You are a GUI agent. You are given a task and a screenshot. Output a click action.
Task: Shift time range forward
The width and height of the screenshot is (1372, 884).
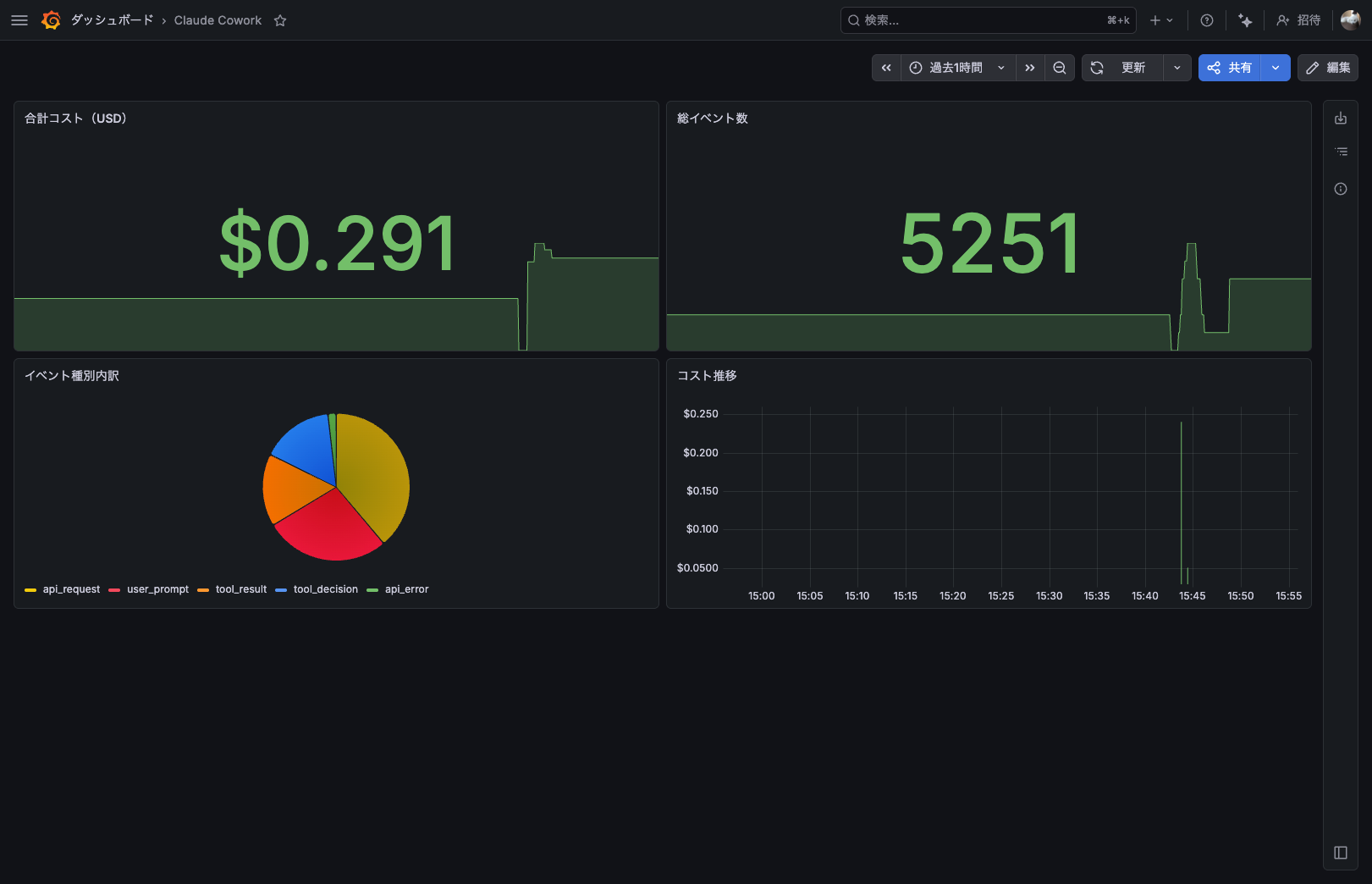click(1030, 68)
